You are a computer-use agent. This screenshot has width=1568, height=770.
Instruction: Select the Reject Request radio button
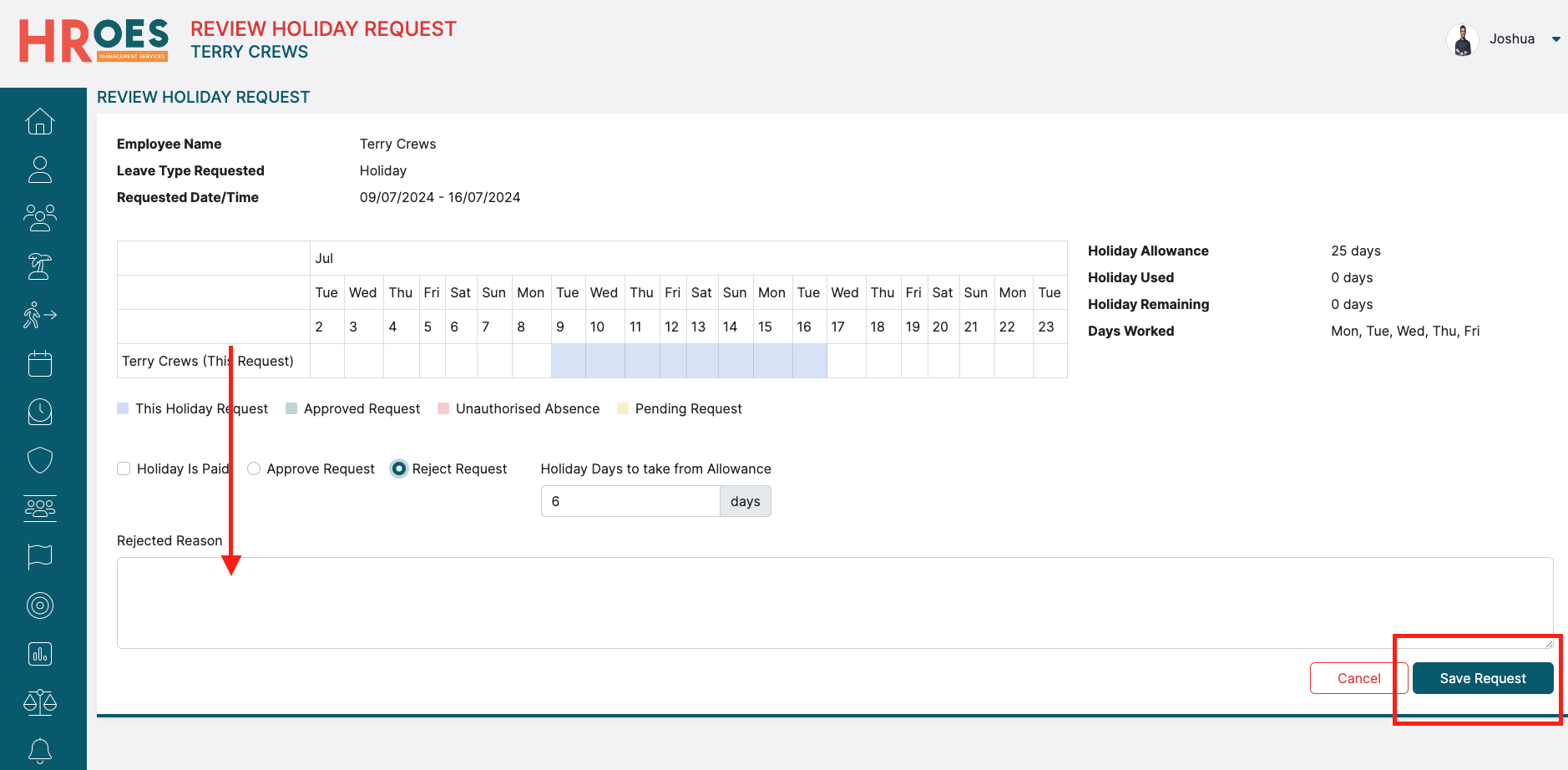tap(399, 469)
